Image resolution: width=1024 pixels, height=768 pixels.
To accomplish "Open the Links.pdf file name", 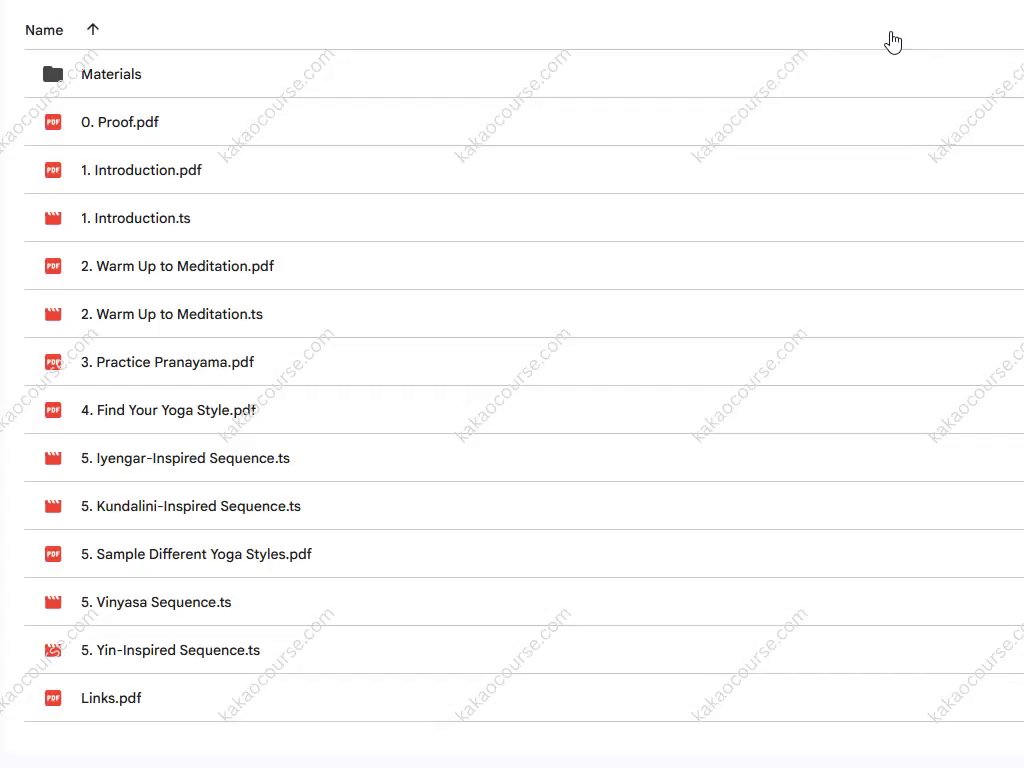I will pyautogui.click(x=111, y=698).
